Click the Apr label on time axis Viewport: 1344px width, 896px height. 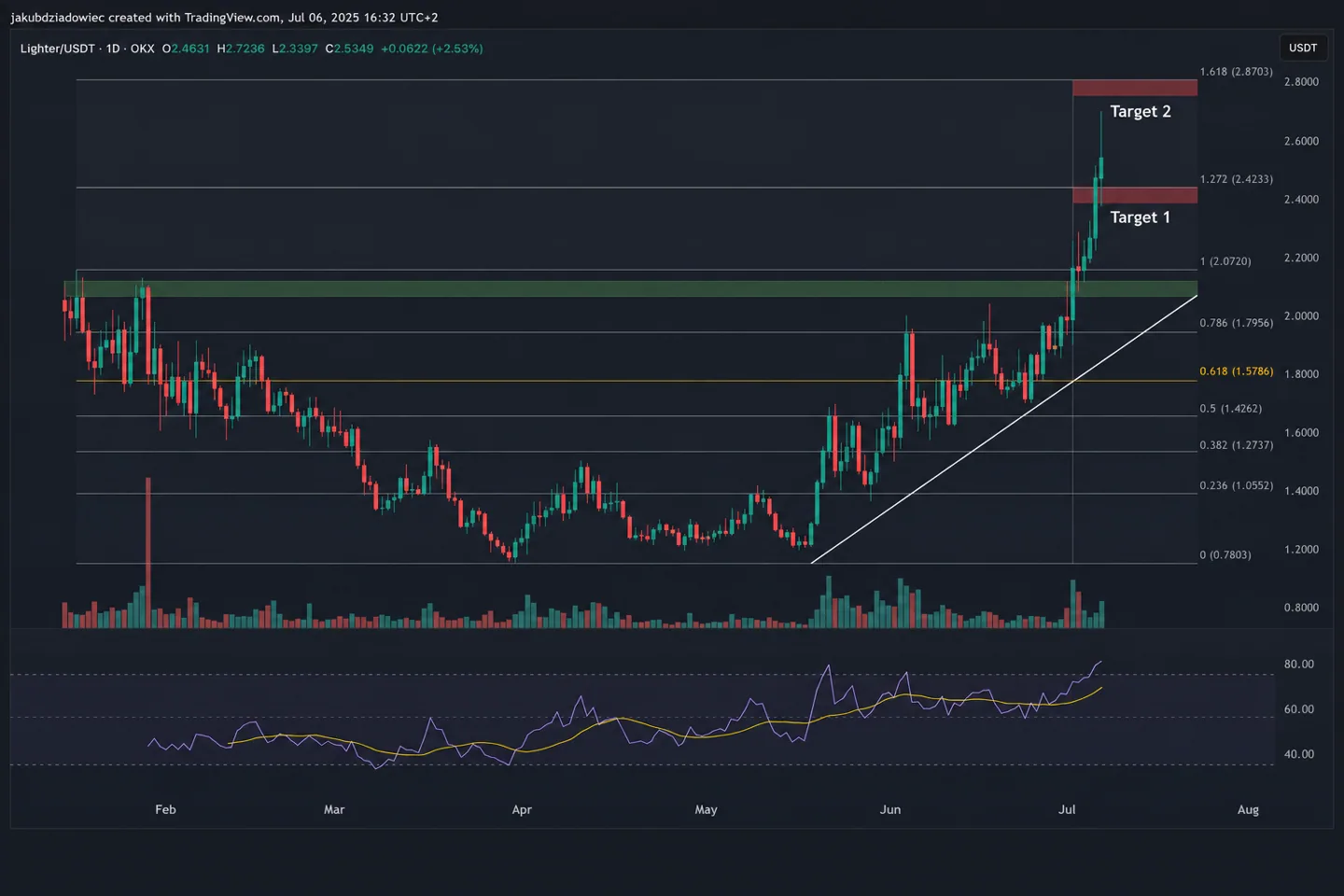[522, 810]
